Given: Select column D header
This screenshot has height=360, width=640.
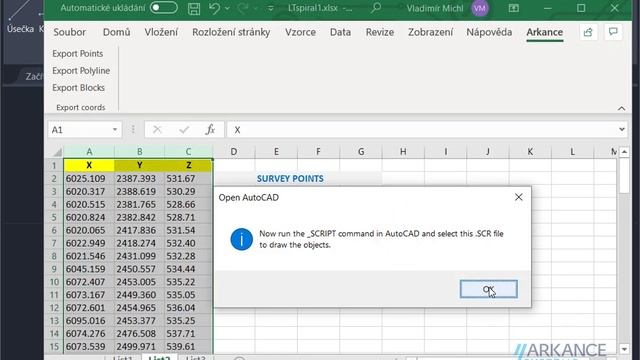Looking at the screenshot, I should click(x=234, y=152).
